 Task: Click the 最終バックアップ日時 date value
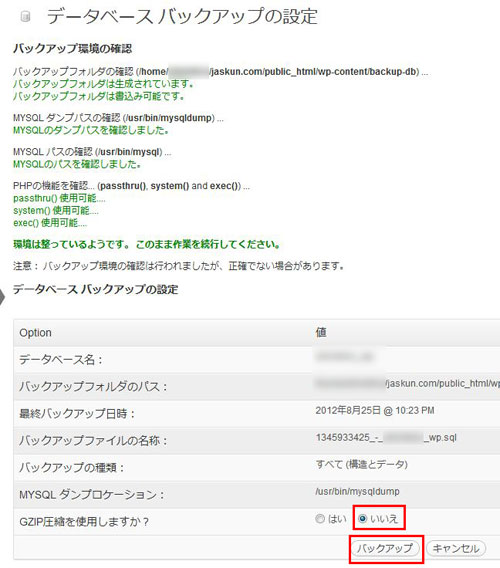[375, 410]
